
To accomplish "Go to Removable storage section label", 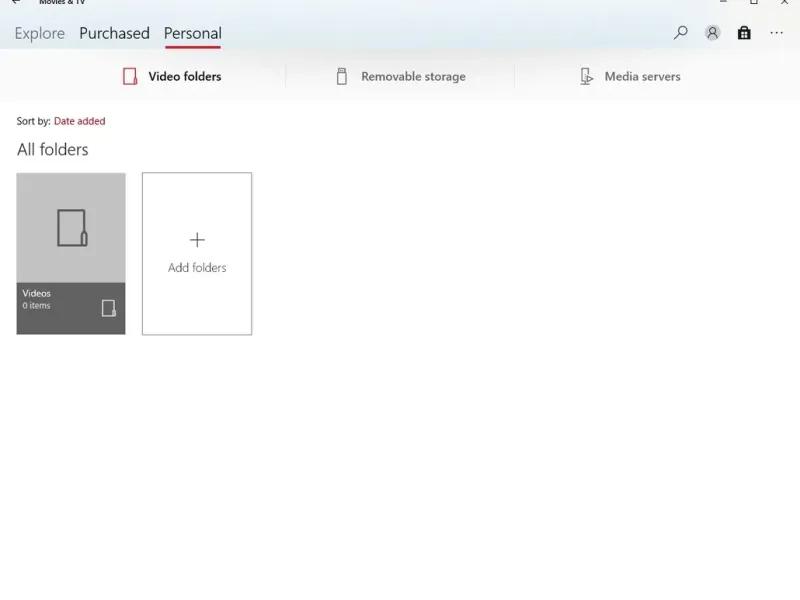I will pyautogui.click(x=413, y=77).
